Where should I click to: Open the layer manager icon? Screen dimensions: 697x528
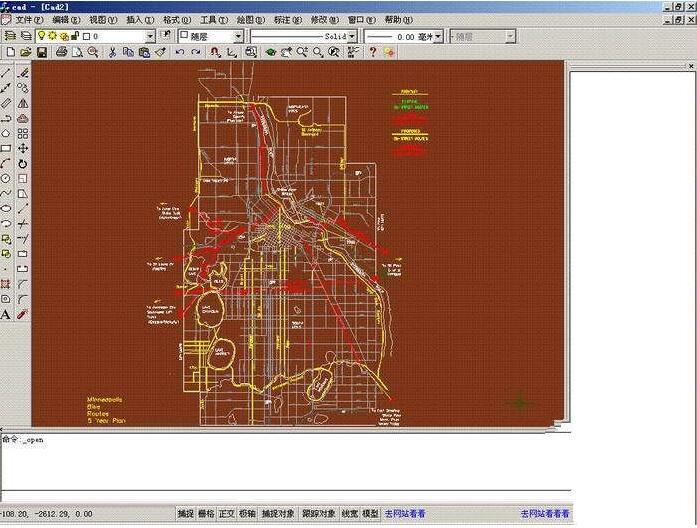click(x=10, y=36)
